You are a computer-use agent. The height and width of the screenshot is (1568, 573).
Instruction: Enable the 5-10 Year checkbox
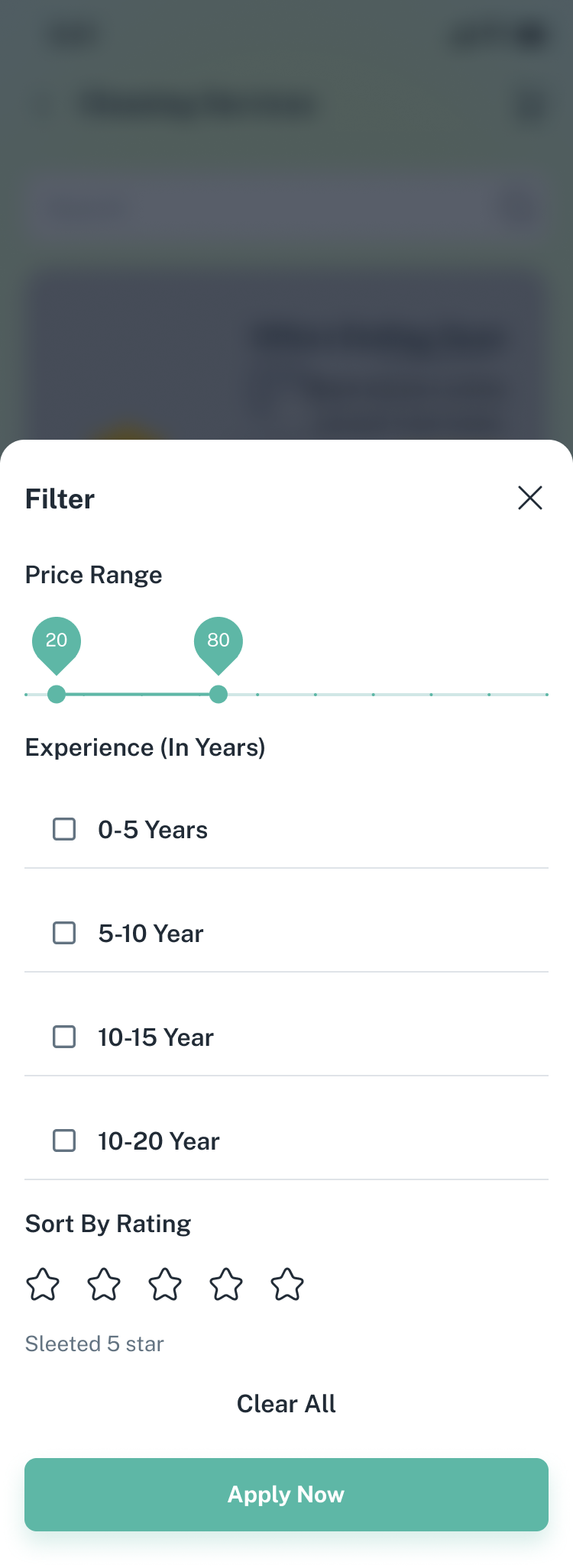coord(64,933)
